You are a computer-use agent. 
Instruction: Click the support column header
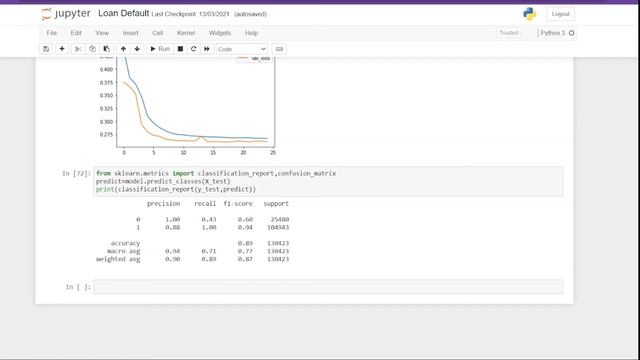[276, 204]
